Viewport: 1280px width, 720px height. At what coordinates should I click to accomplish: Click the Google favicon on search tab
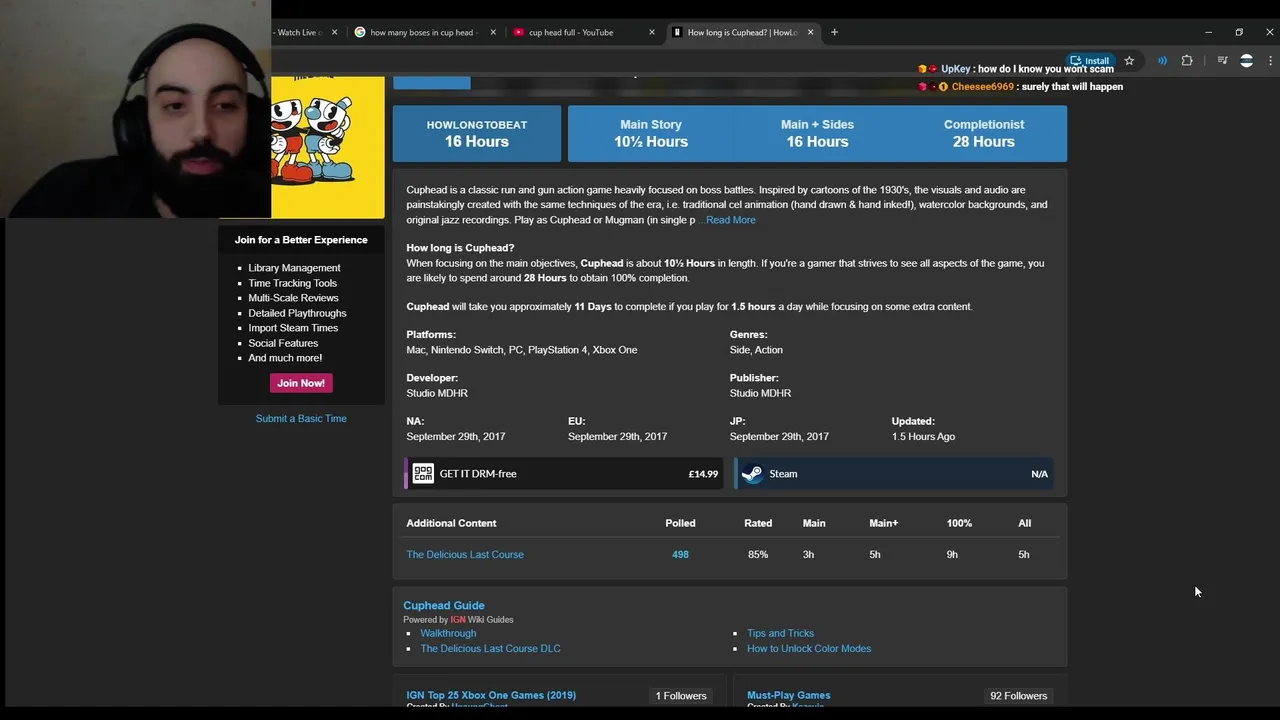coord(360,32)
